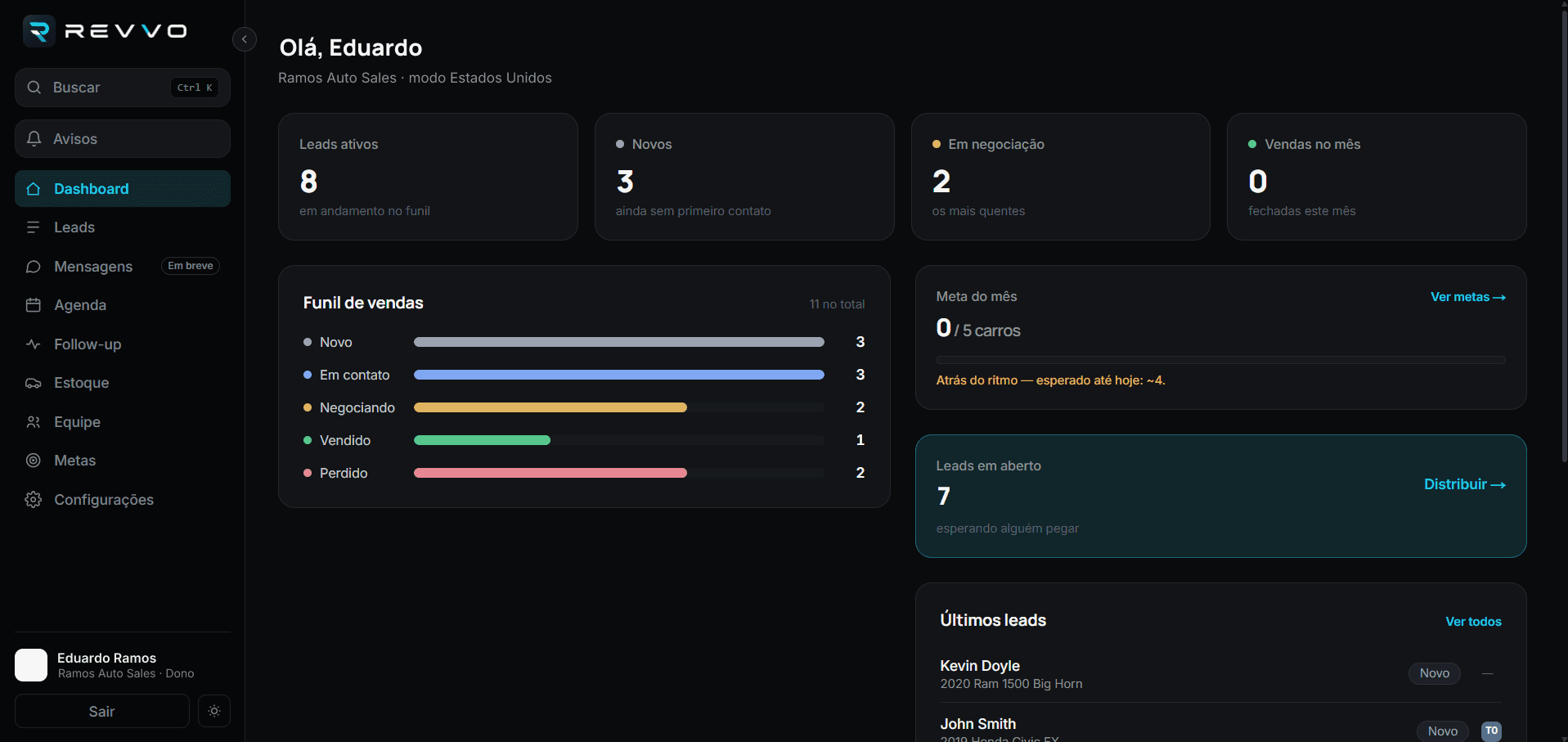Click the Distribuir link
The height and width of the screenshot is (742, 1568).
(x=1465, y=484)
